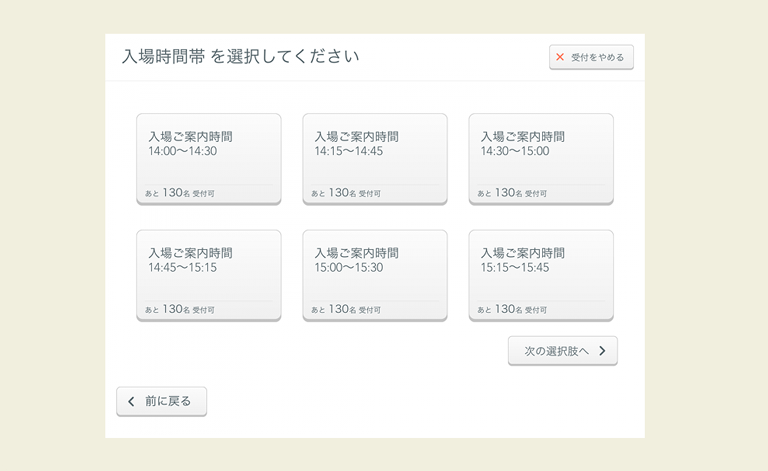Click the 130名 availability footer of the 15:00 slot
This screenshot has height=471, width=768.
point(346,309)
